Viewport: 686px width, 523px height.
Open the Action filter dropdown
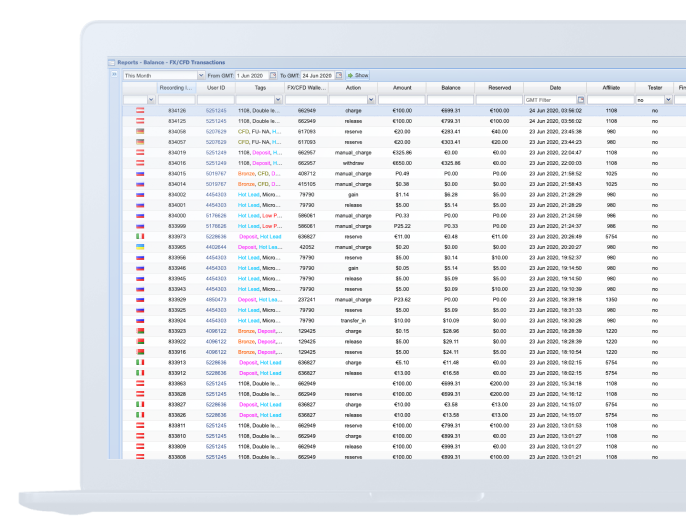pos(371,100)
